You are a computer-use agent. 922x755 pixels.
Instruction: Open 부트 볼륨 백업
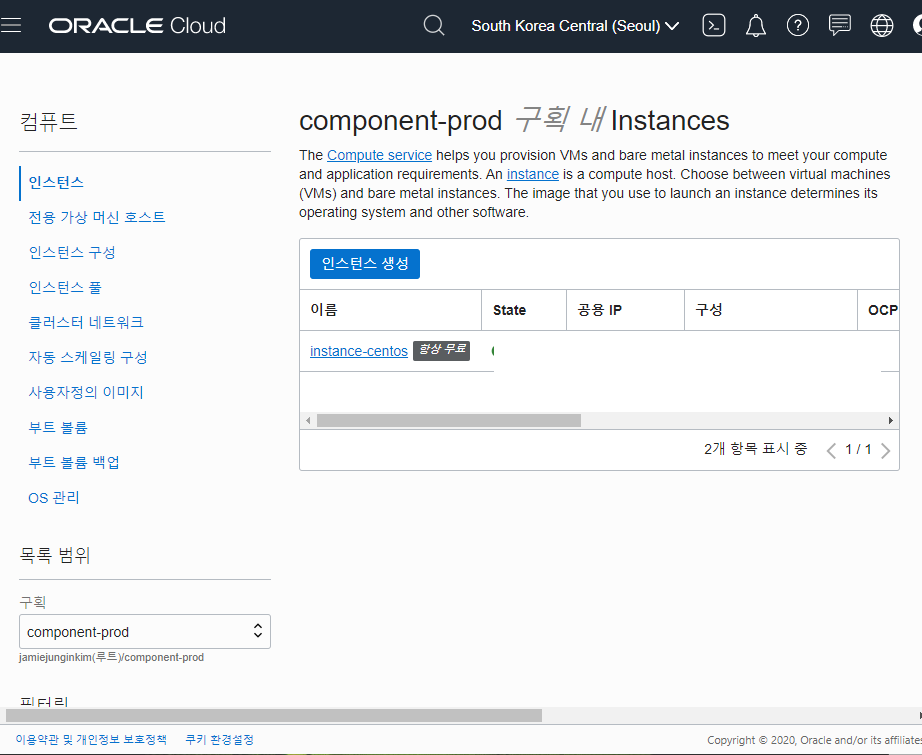pos(74,462)
